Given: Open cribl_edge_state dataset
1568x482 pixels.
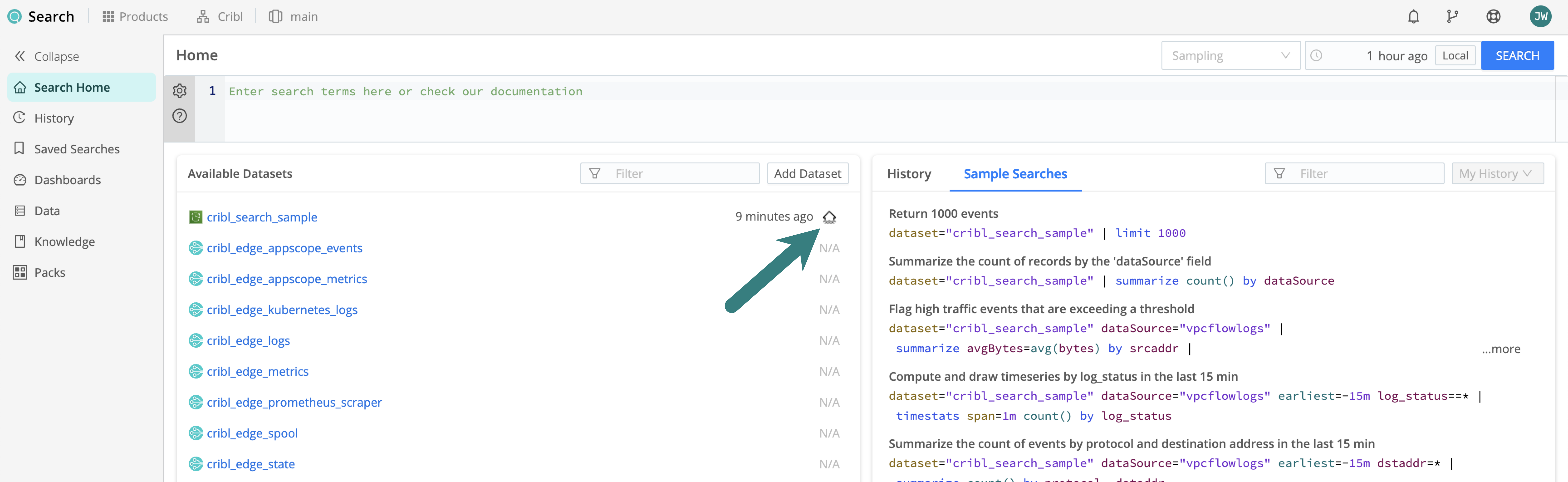Looking at the screenshot, I should (251, 464).
